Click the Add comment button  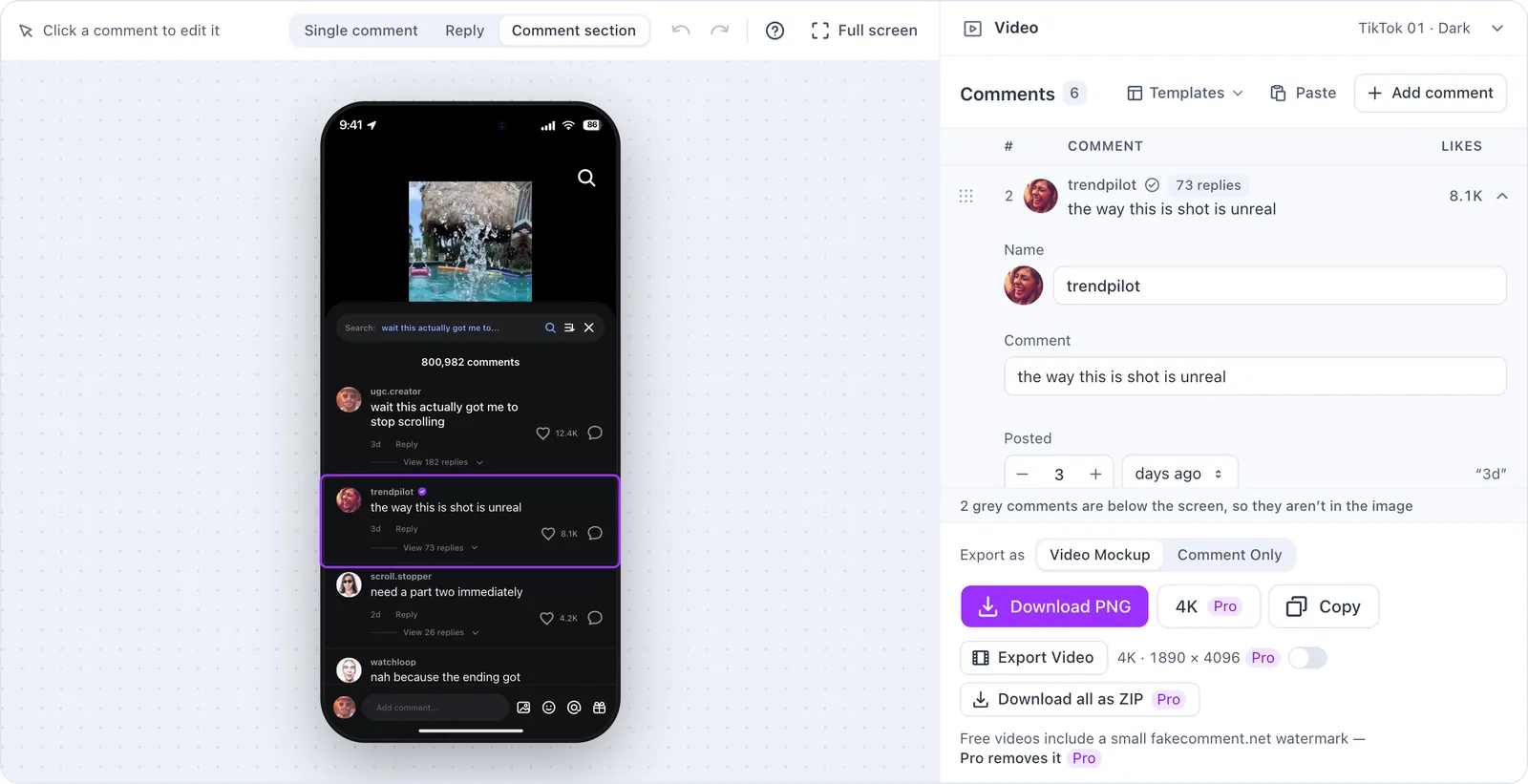[x=1430, y=93]
